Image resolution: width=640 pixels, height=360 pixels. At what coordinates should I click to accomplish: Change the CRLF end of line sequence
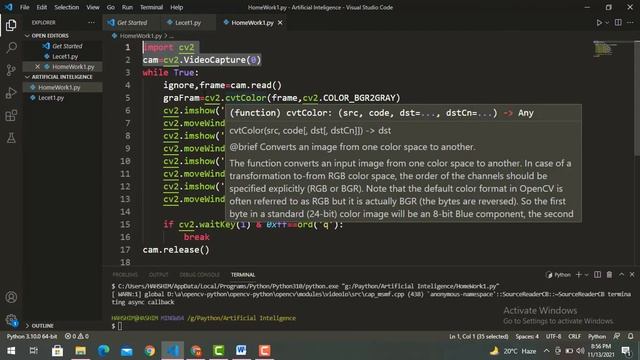pos(574,336)
